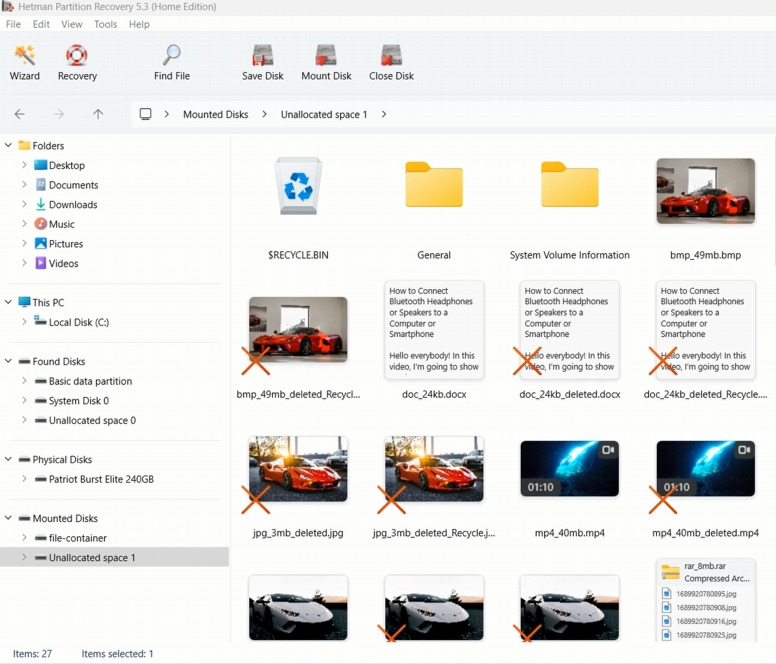
Task: Select jpg_3mb_deleted.jpg thumbnail
Action: coord(298,469)
